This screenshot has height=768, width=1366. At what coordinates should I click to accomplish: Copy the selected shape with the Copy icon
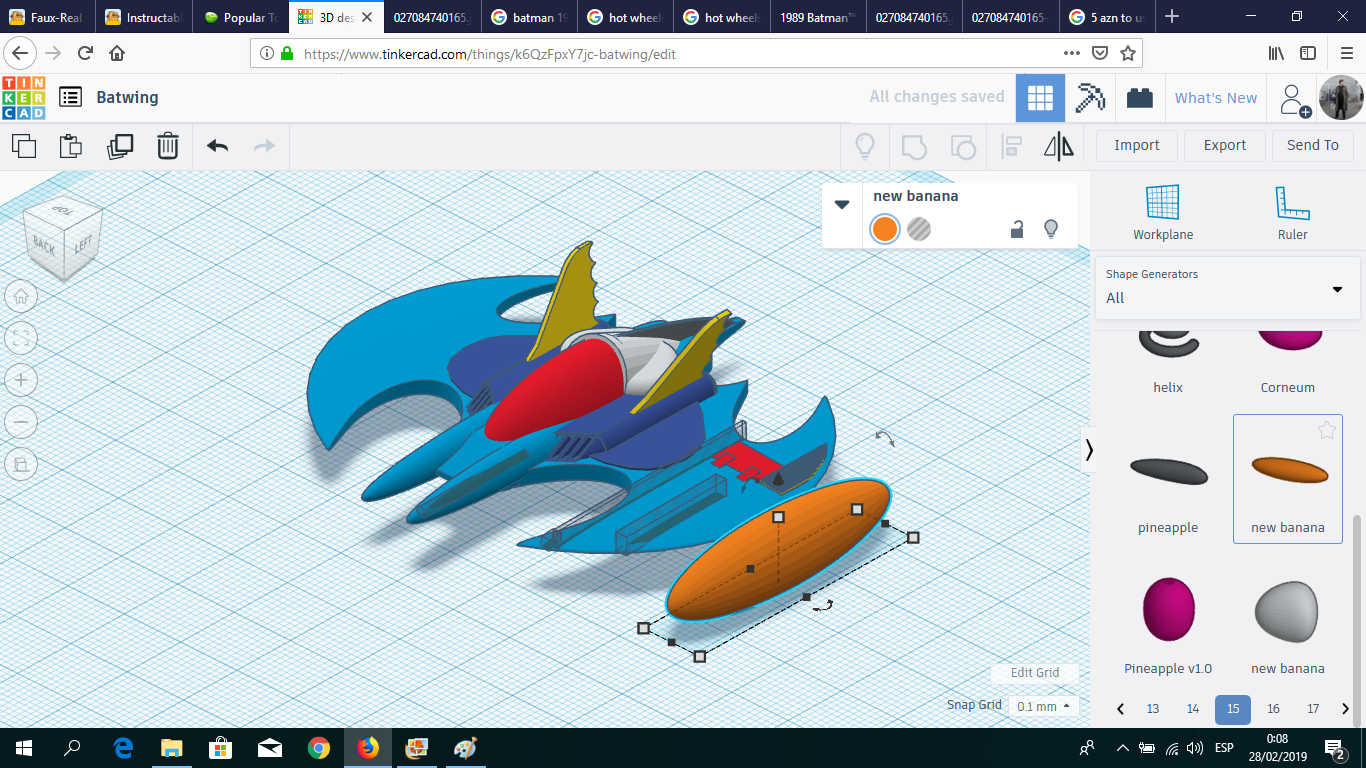point(24,145)
